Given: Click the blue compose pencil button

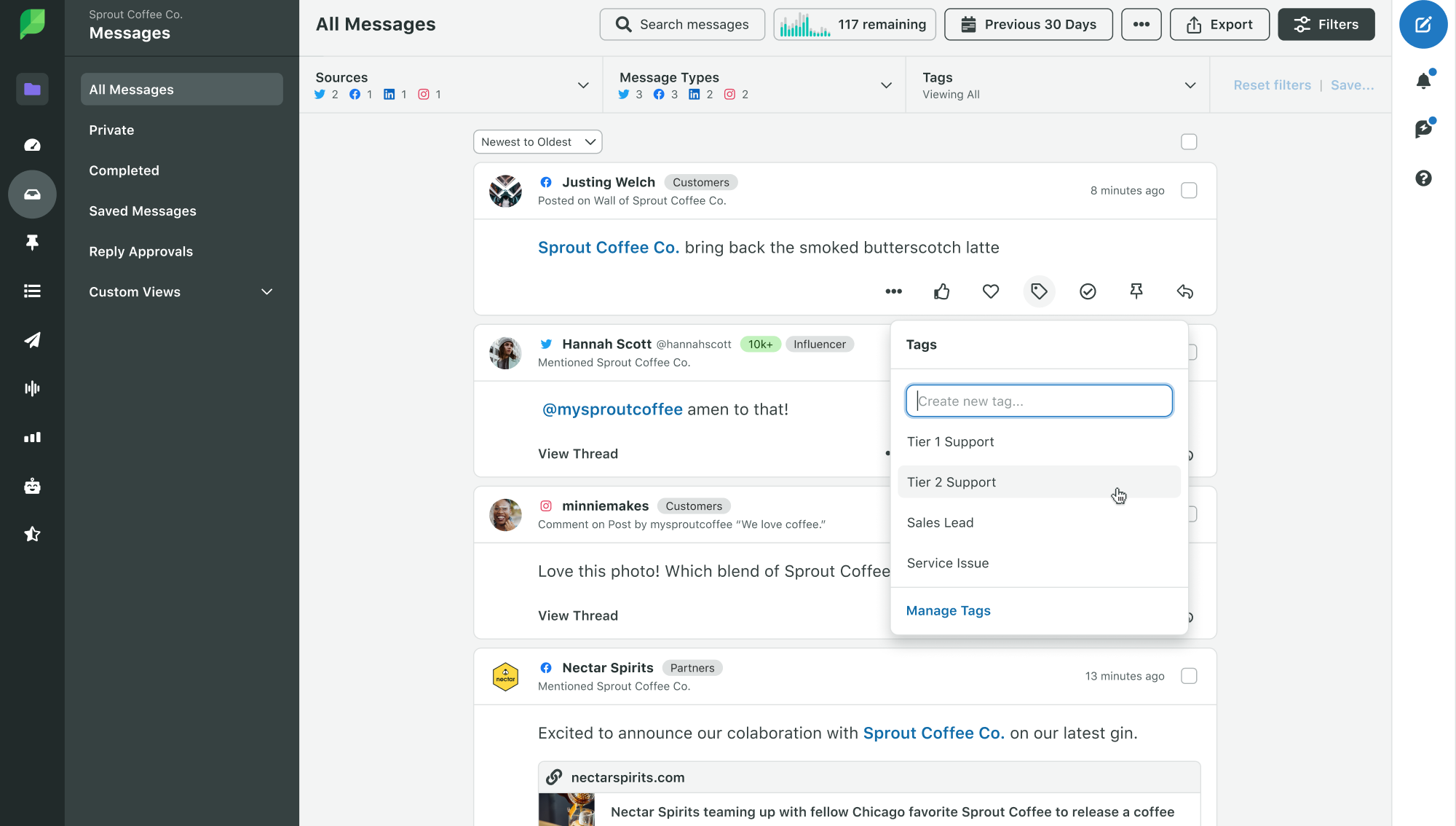Looking at the screenshot, I should pos(1423,25).
